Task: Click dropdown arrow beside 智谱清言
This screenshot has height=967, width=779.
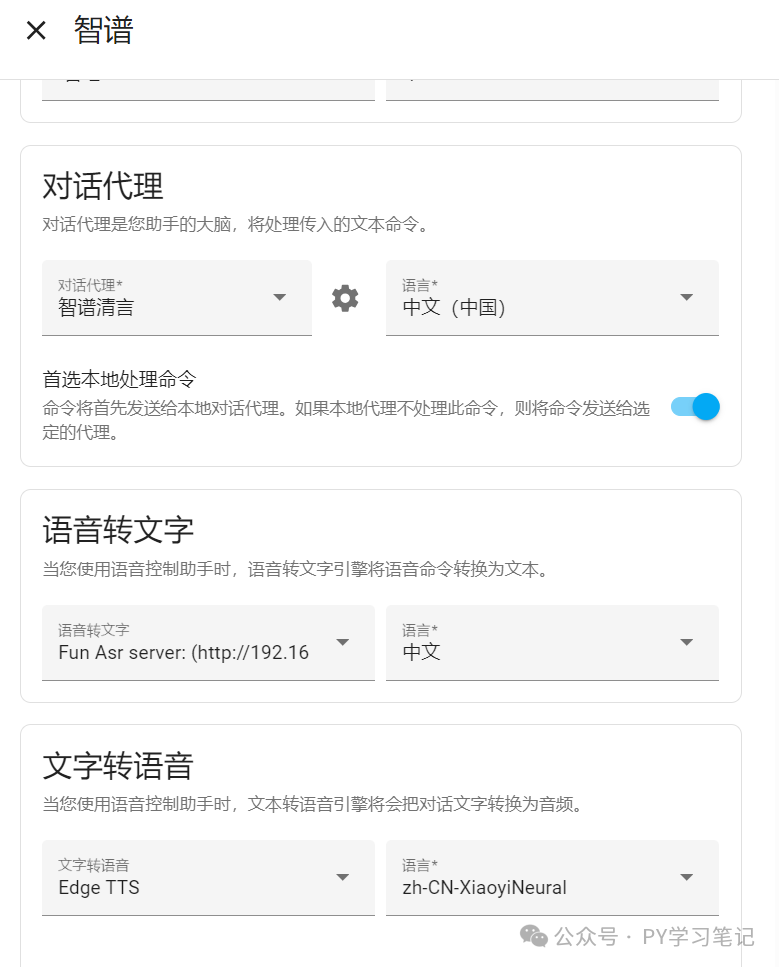Action: [279, 297]
